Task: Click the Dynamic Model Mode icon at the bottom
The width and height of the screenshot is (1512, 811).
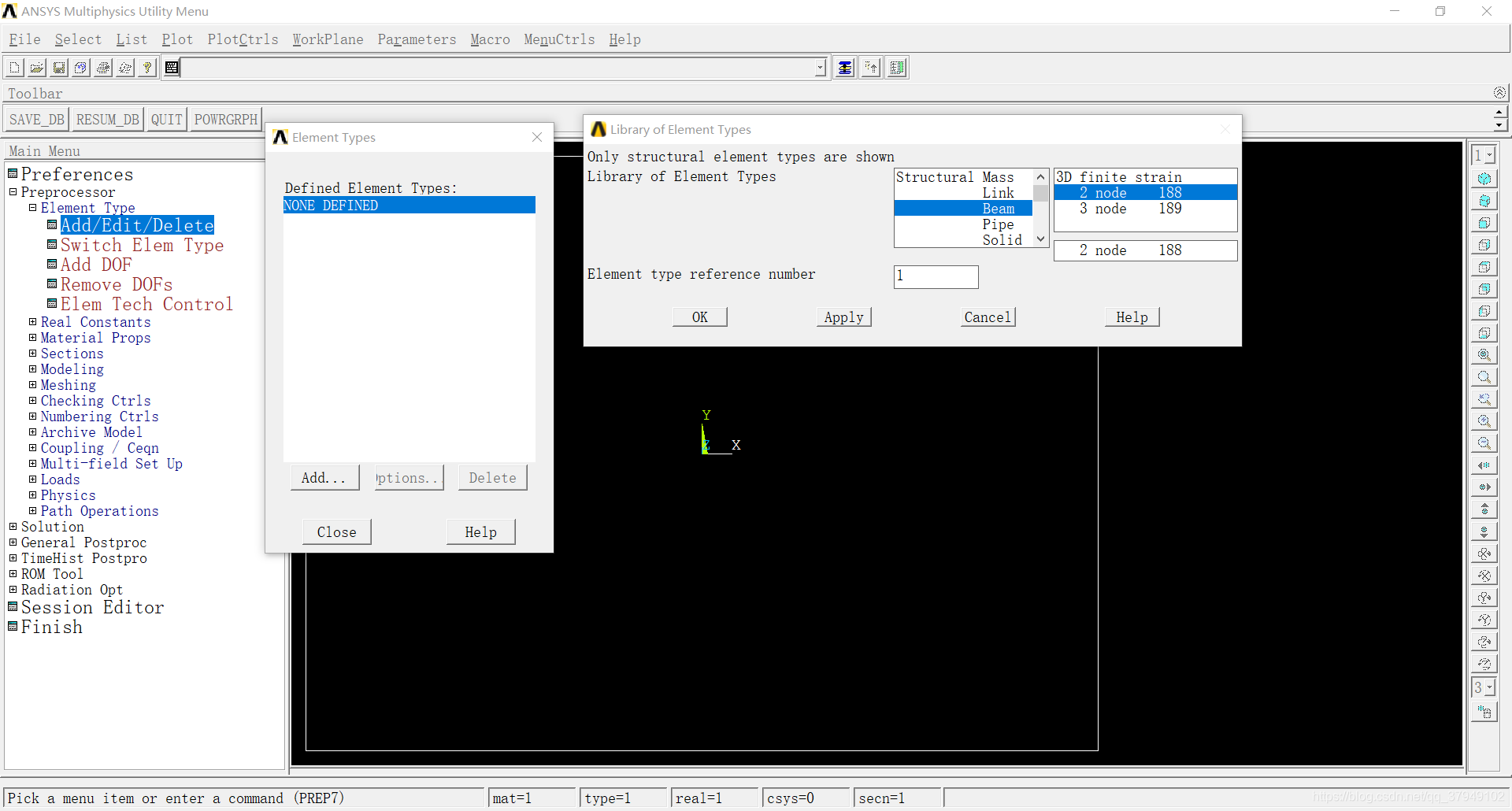Action: pyautogui.click(x=1484, y=713)
